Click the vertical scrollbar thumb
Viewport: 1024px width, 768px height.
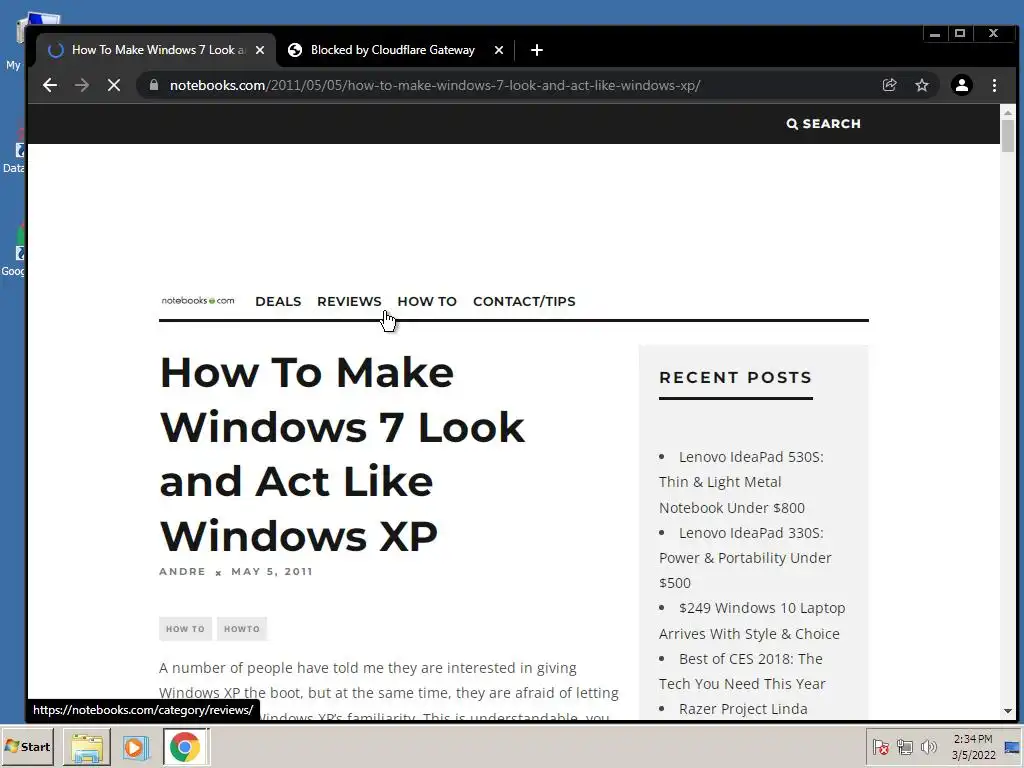(1008, 136)
